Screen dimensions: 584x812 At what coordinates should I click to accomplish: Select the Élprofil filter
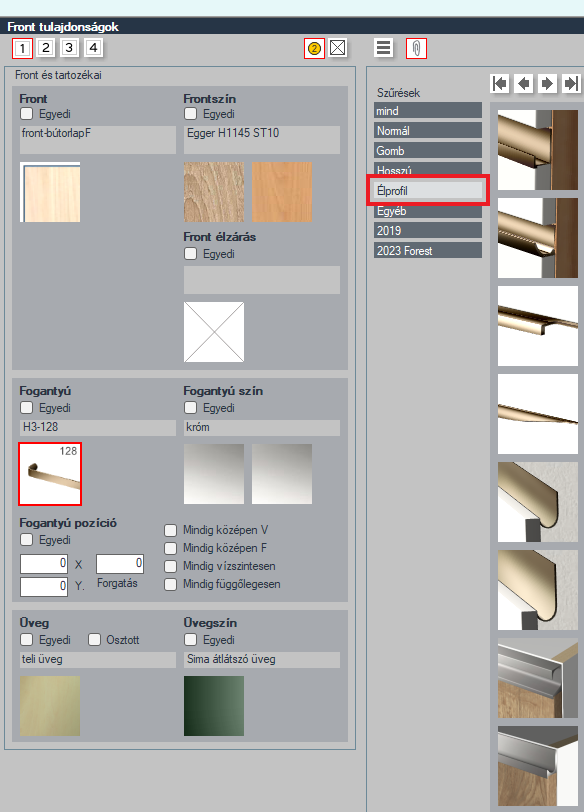click(428, 191)
